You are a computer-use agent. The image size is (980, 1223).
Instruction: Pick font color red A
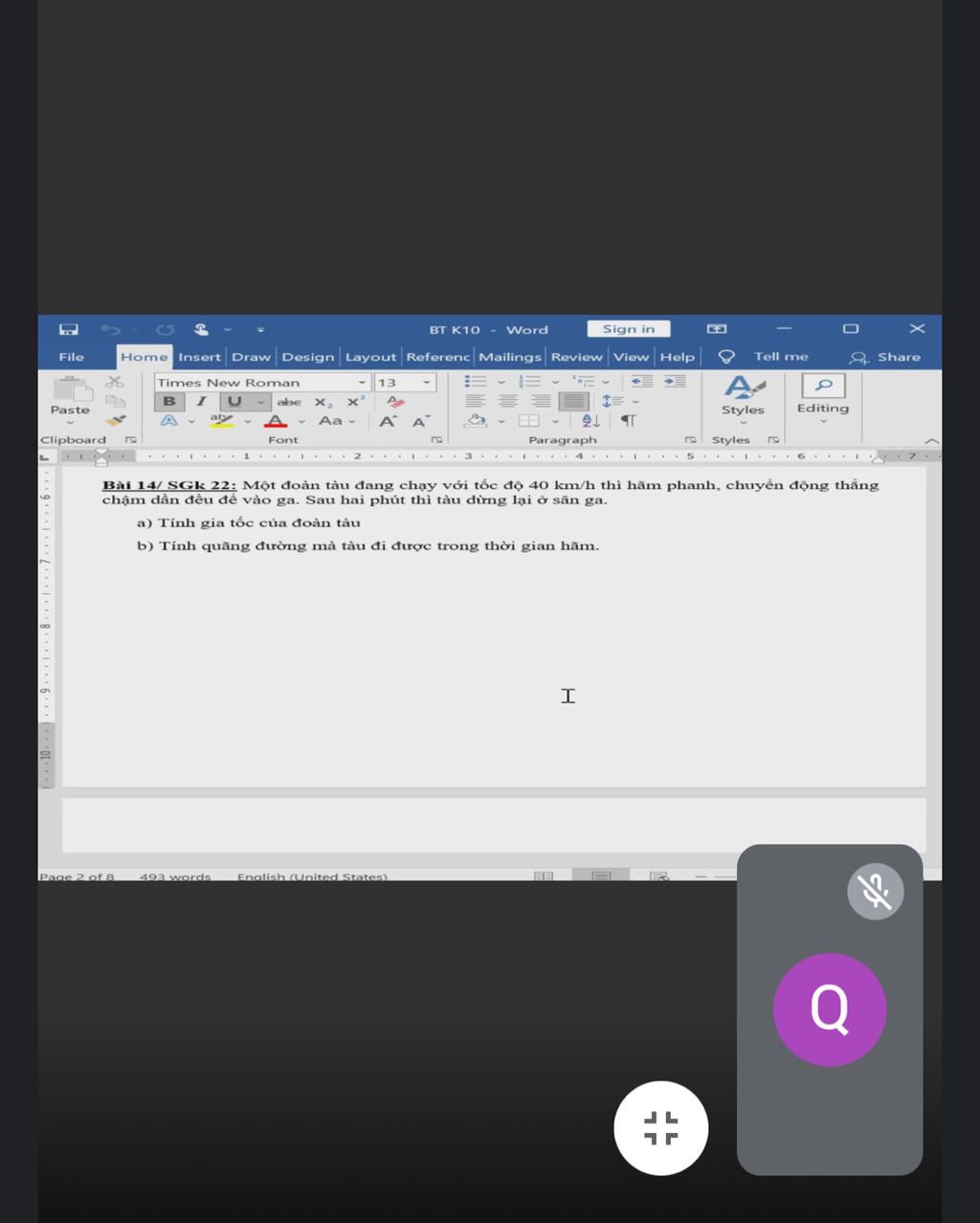pyautogui.click(x=276, y=421)
